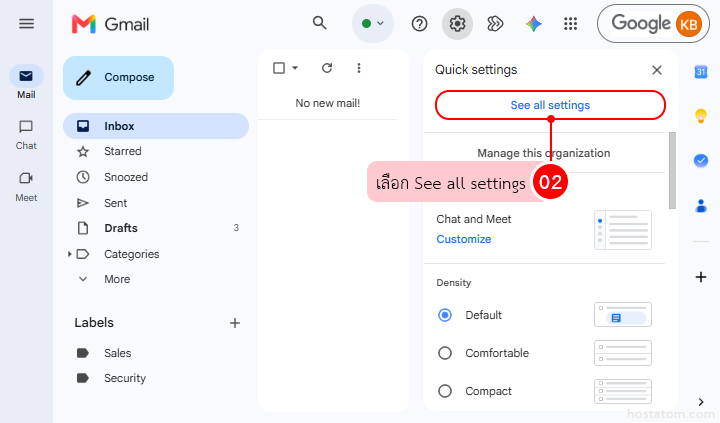720x423 pixels.
Task: Open Google Calendar side panel icon
Action: 700,72
